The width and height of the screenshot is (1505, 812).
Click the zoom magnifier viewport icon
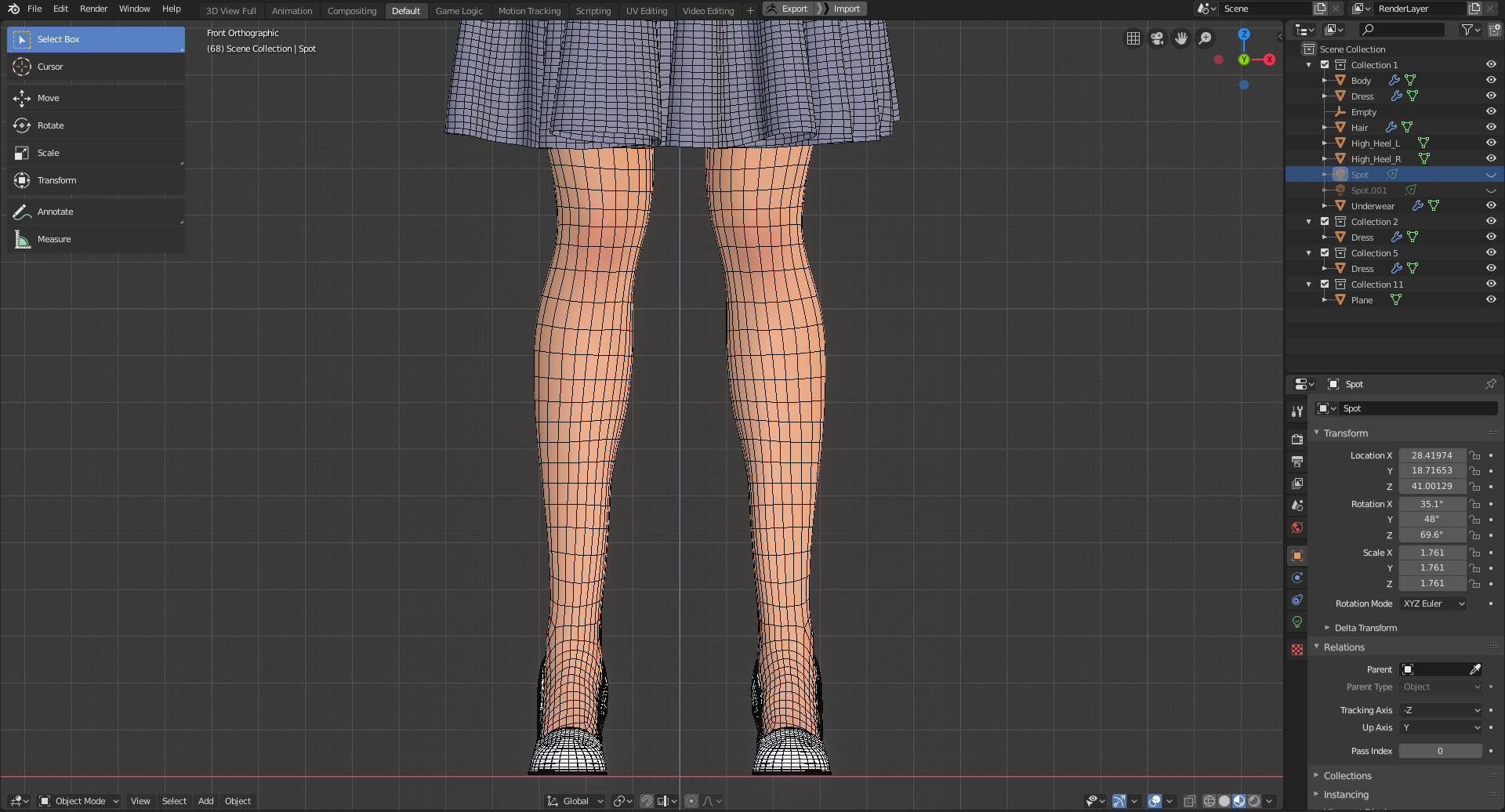(x=1206, y=38)
